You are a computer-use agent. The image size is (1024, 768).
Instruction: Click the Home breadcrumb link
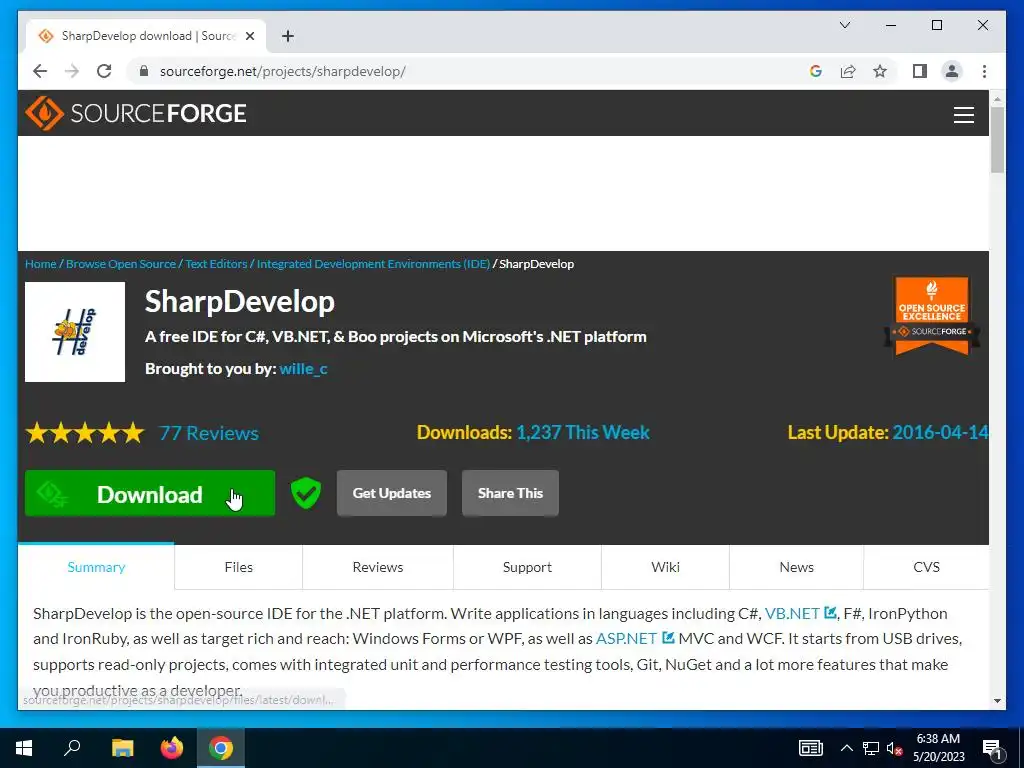(40, 264)
